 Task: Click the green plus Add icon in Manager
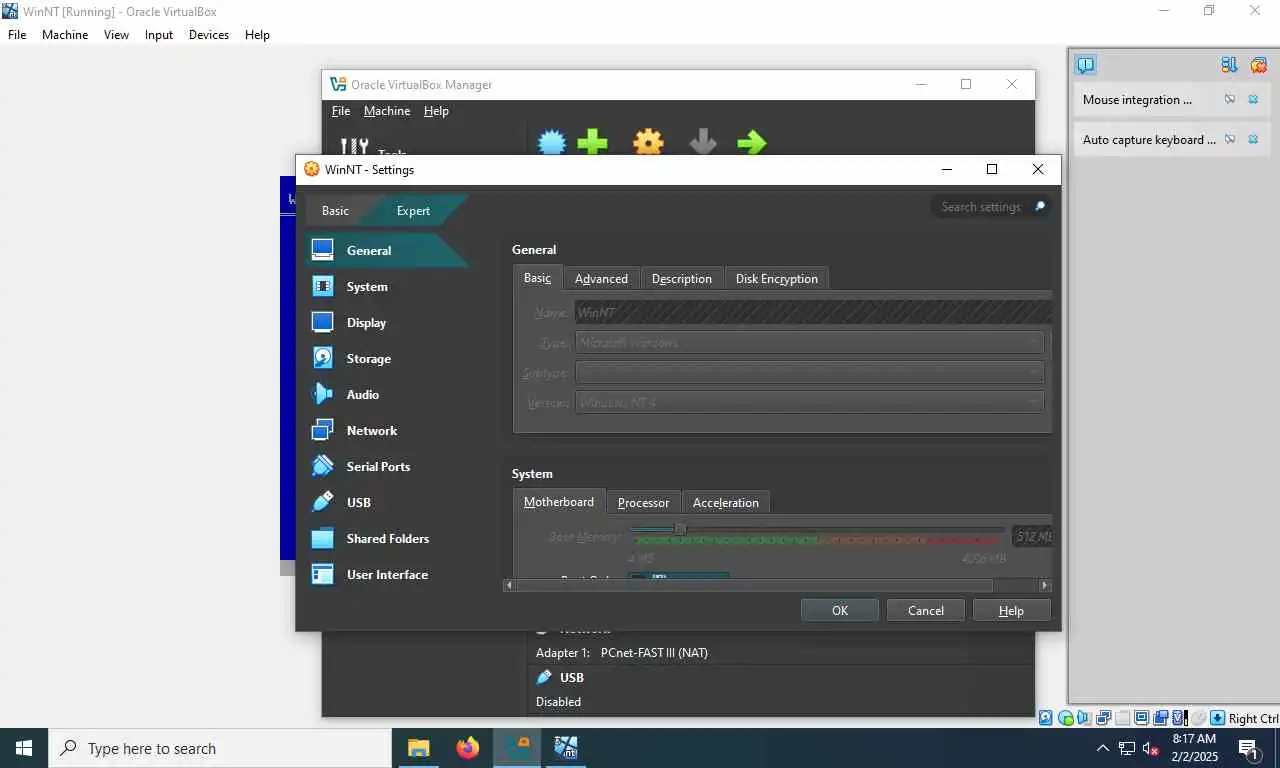pyautogui.click(x=593, y=142)
